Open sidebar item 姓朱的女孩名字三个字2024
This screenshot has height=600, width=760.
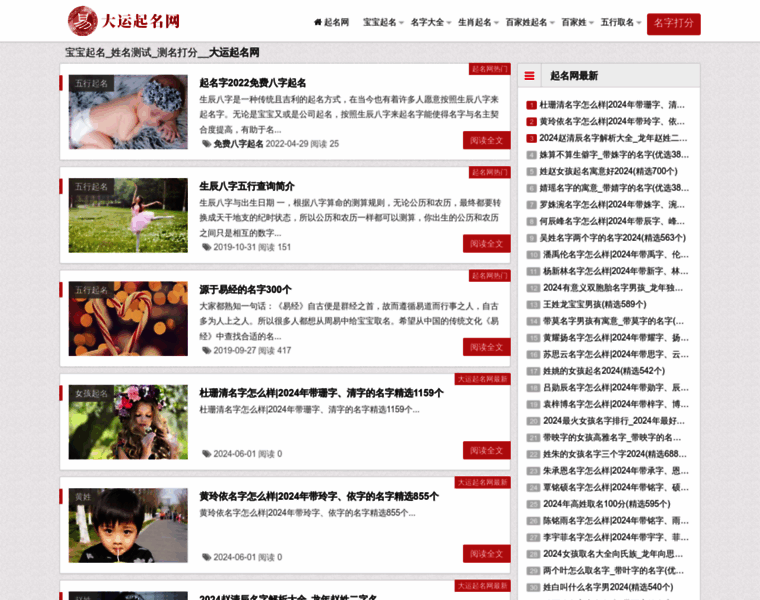[615, 454]
